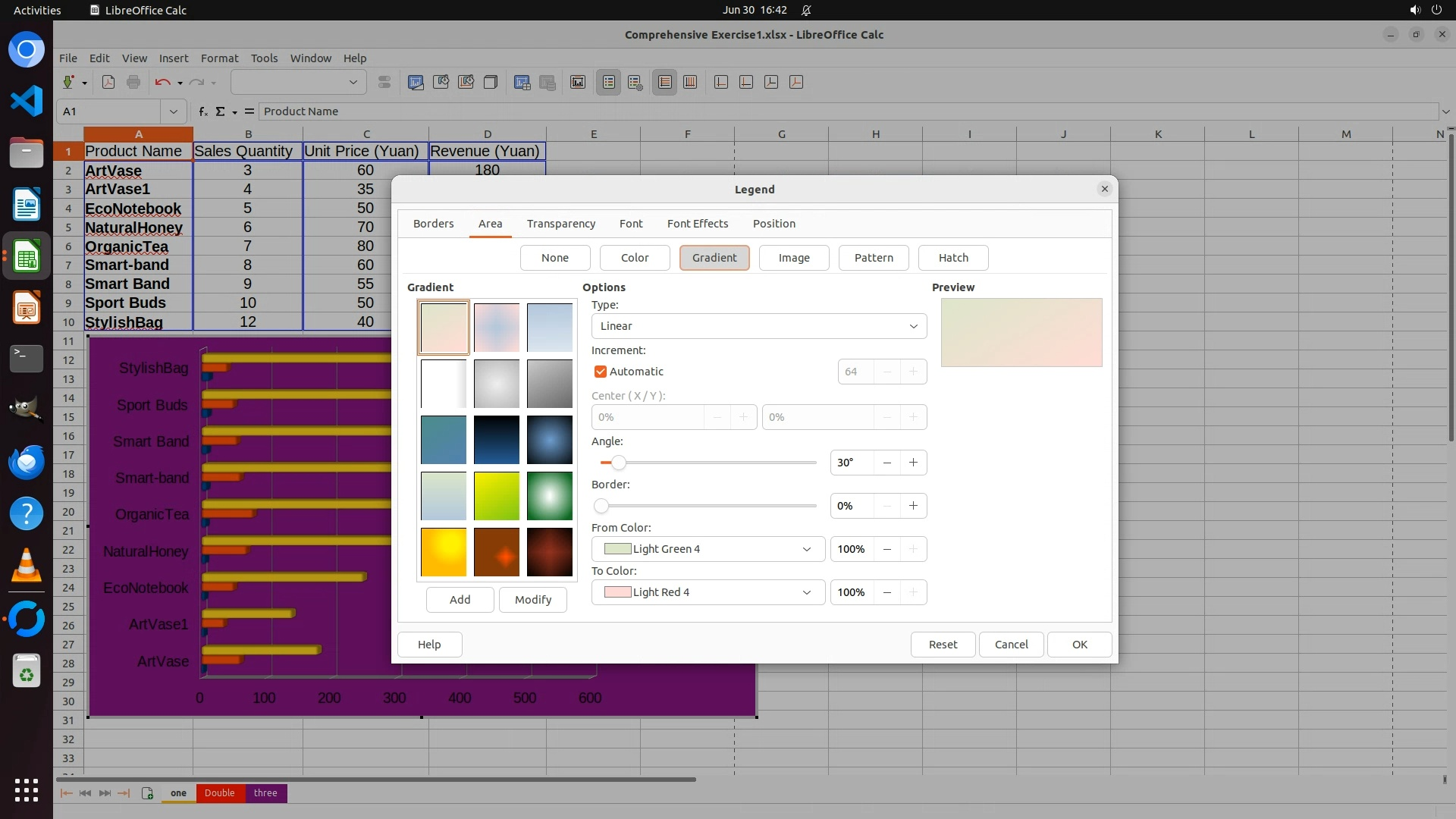1456x819 pixels.
Task: Click the Horizontal Grids toolbar icon
Action: click(x=665, y=82)
